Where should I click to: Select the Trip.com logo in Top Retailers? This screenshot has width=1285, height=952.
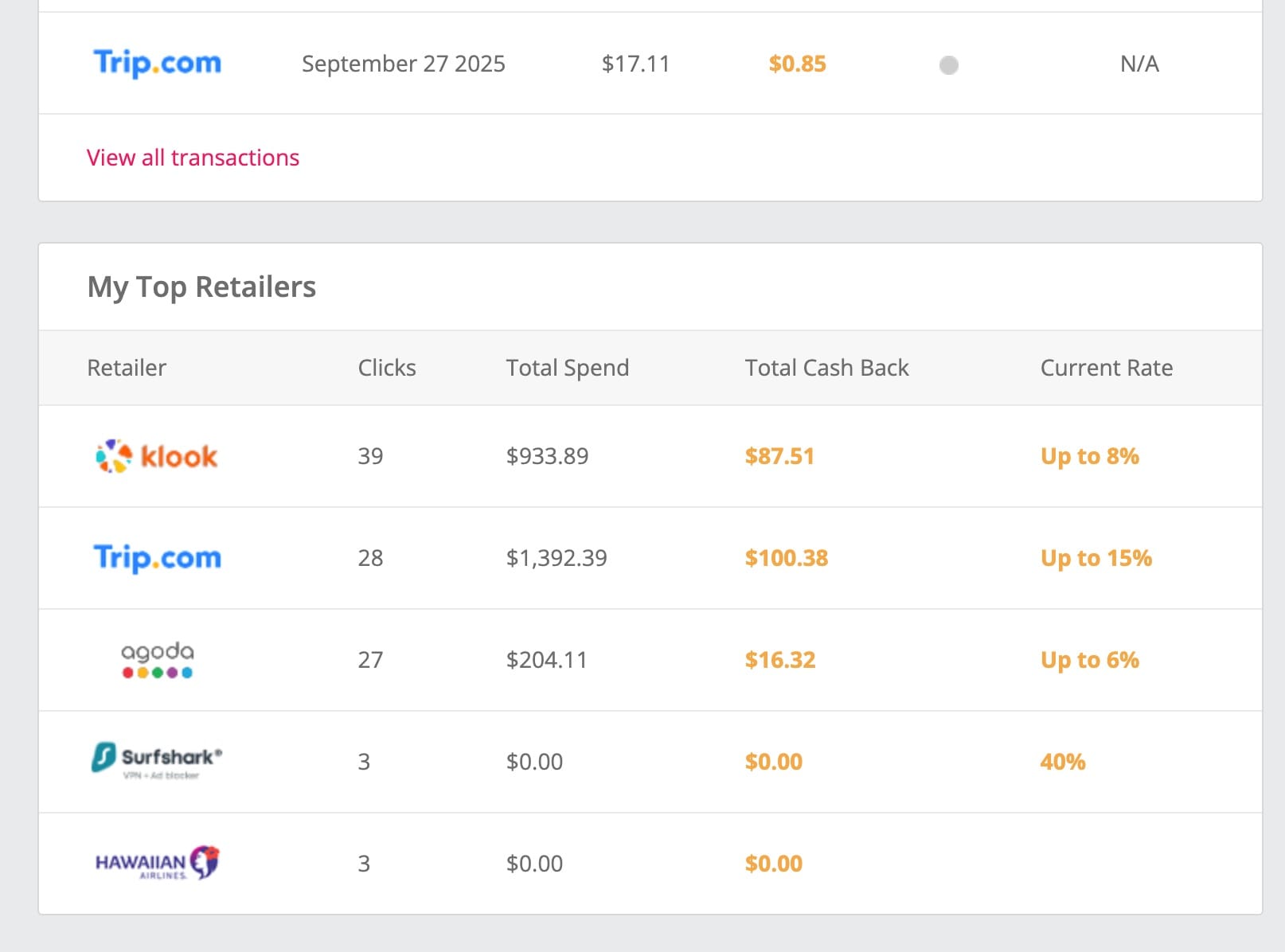pyautogui.click(x=157, y=558)
